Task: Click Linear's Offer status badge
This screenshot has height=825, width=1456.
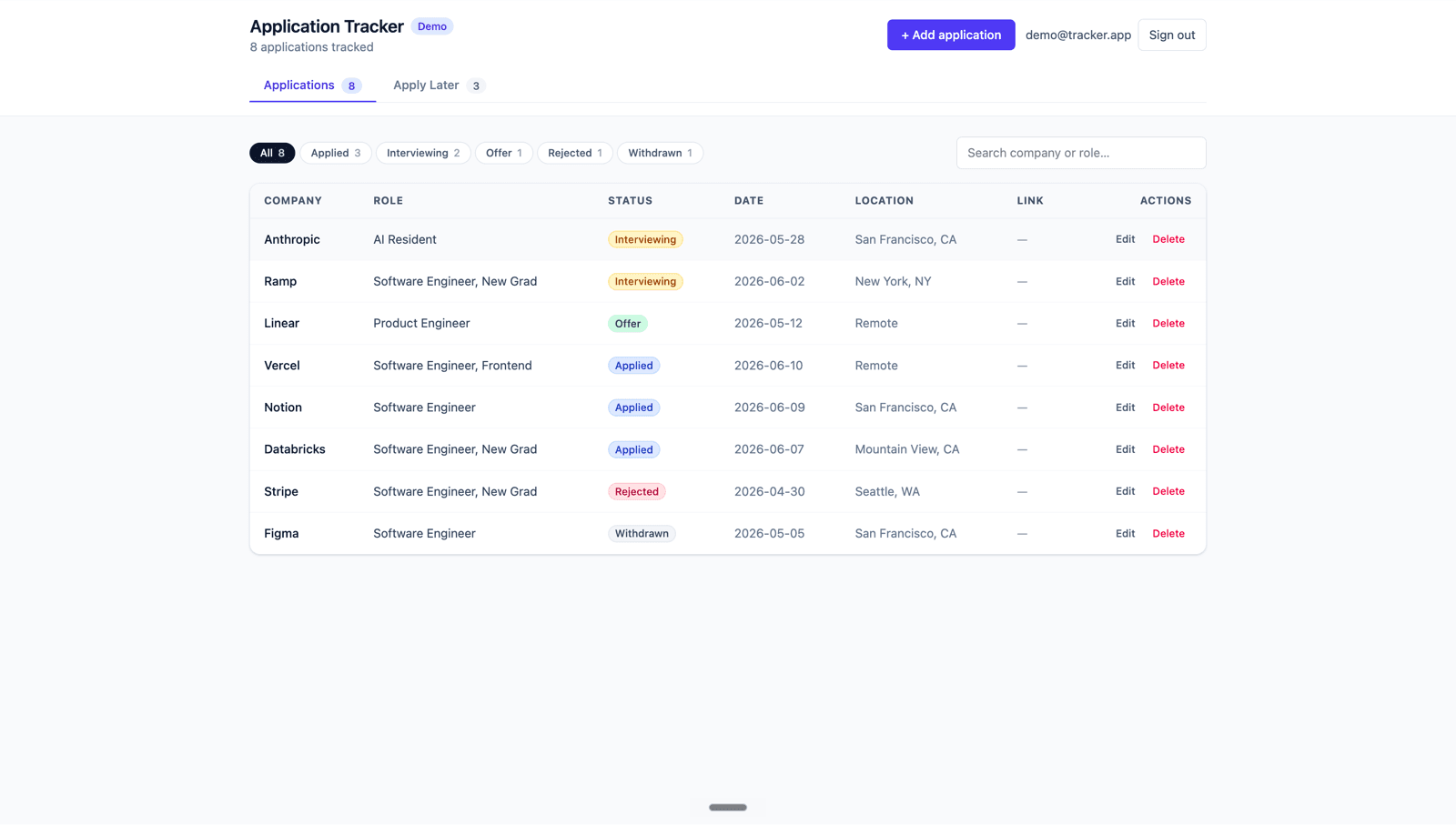Action: point(628,323)
